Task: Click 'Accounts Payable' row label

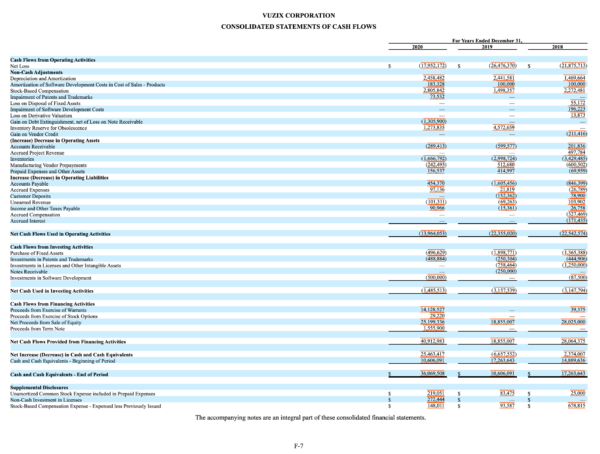Action: click(29, 184)
